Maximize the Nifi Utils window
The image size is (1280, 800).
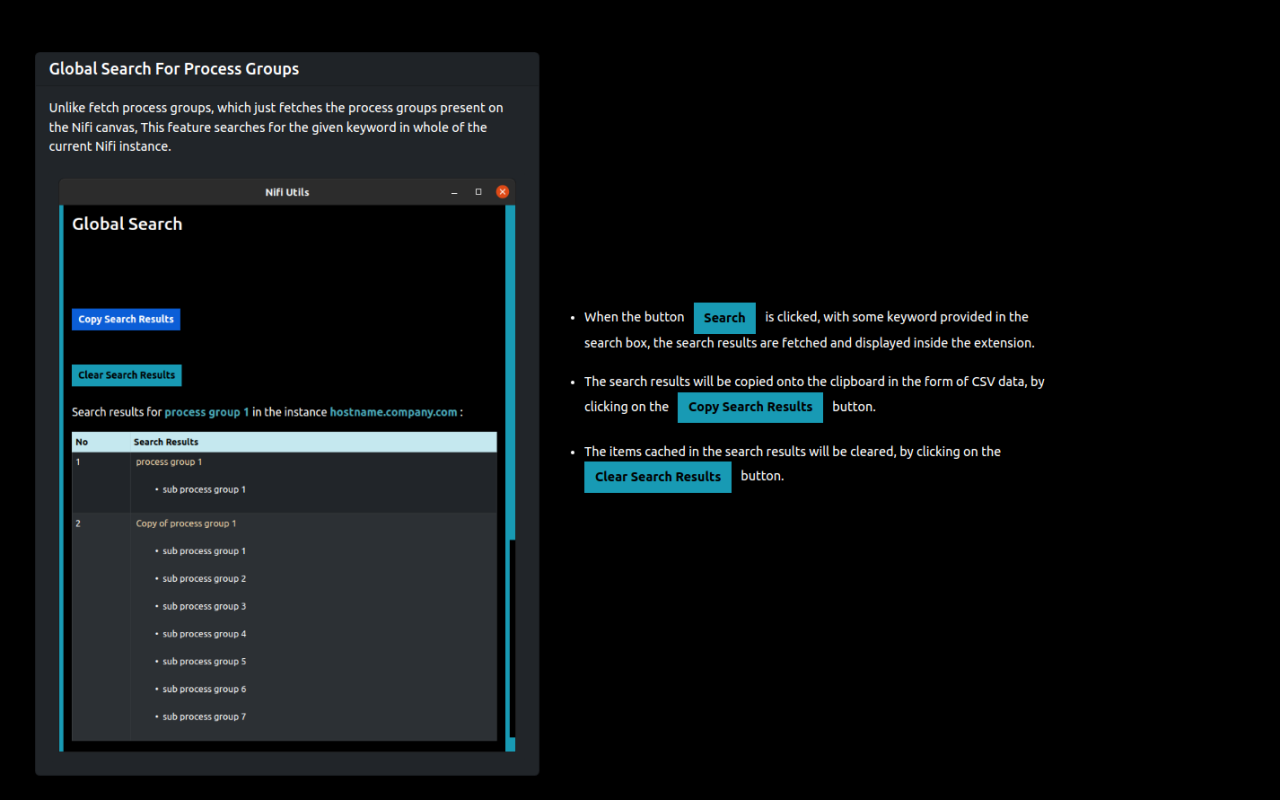point(478,192)
